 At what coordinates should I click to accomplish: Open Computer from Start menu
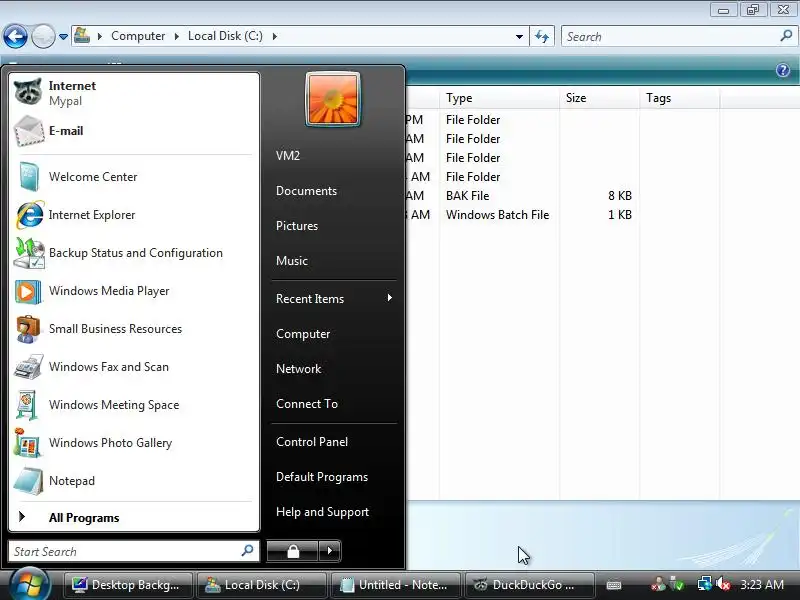tap(303, 334)
